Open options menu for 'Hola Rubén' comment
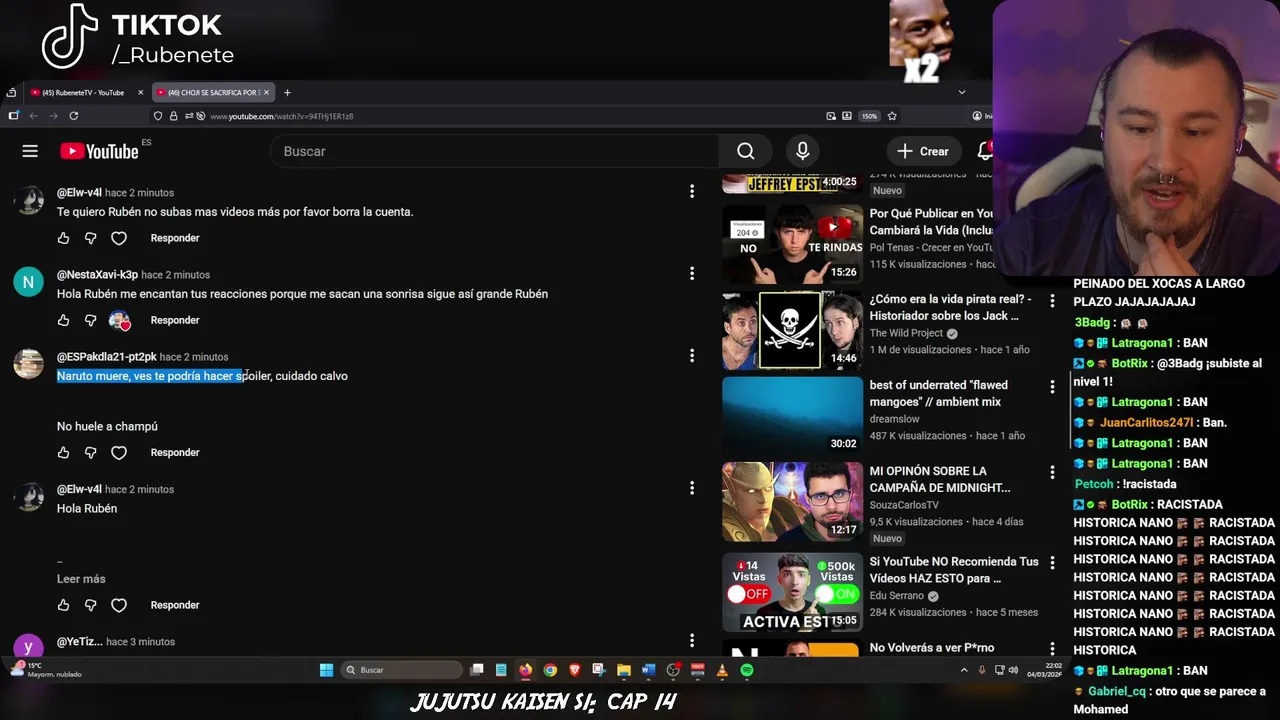Image resolution: width=1280 pixels, height=720 pixels. (x=691, y=488)
